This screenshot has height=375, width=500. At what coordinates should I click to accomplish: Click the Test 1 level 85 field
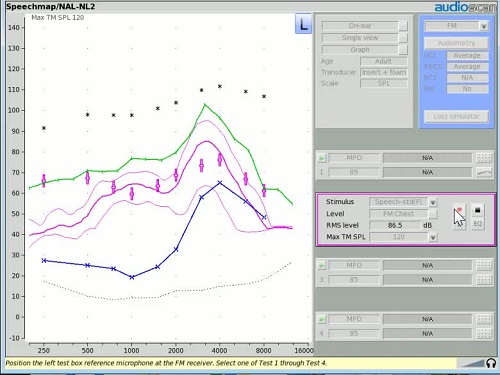(x=354, y=172)
